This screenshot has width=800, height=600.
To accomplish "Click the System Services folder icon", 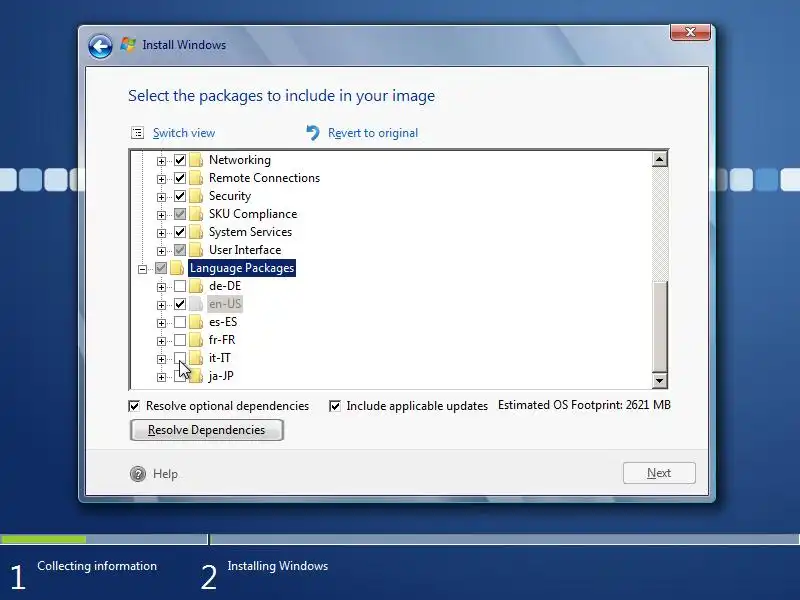I will 196,232.
